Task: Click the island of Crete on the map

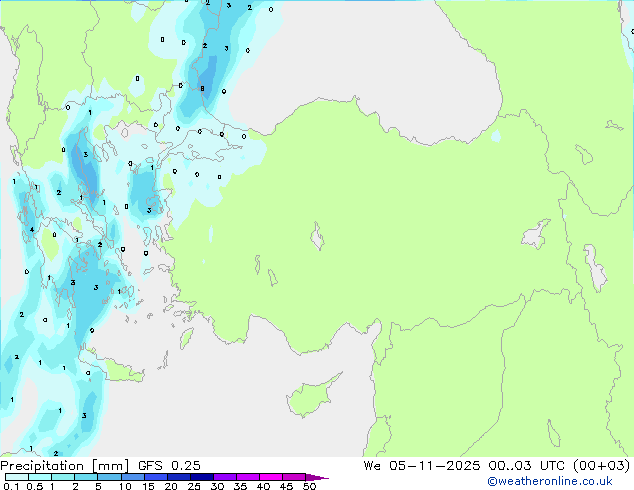Action: click(115, 370)
